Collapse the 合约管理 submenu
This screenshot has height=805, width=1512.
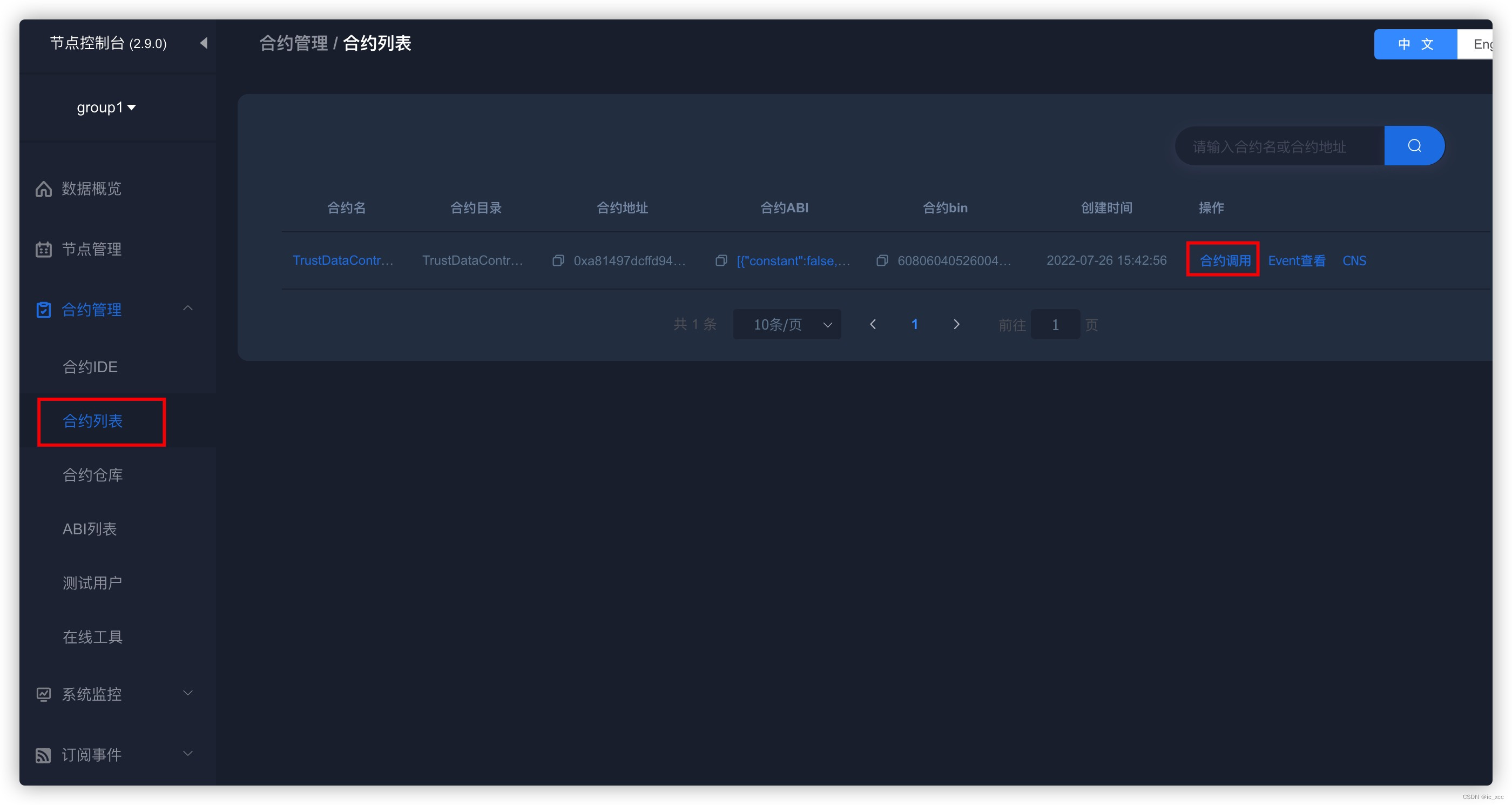click(x=188, y=308)
